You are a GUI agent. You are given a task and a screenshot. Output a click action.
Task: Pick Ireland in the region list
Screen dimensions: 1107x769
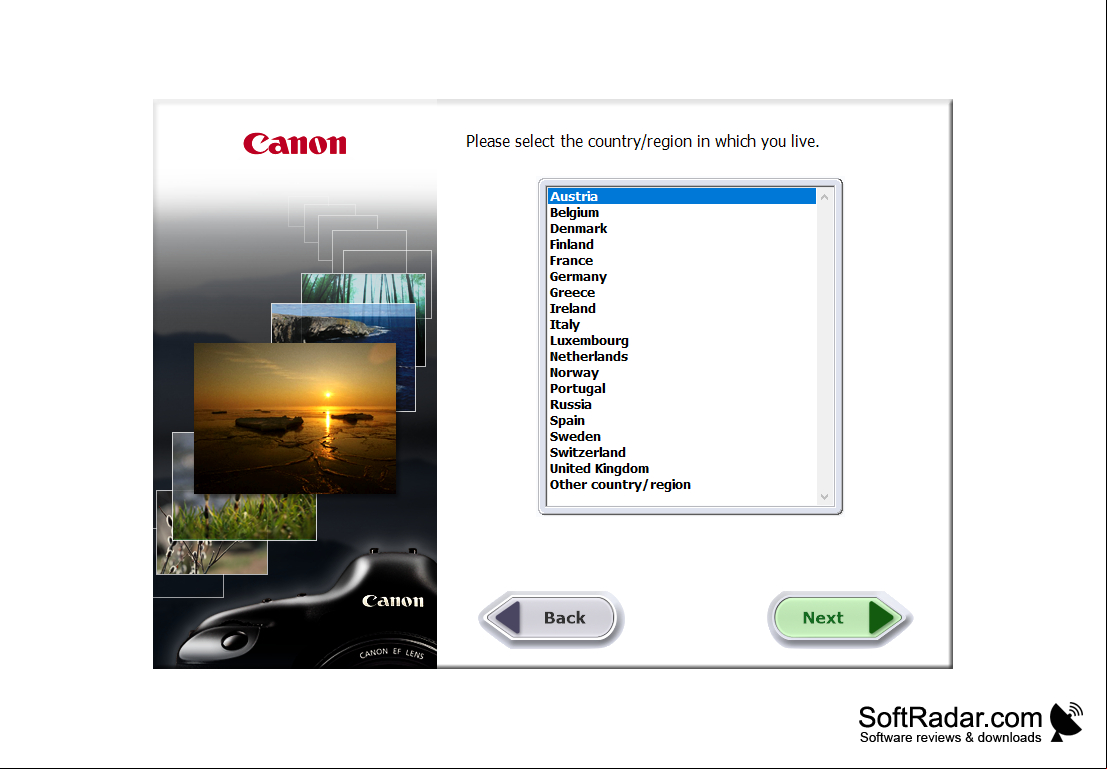681,309
